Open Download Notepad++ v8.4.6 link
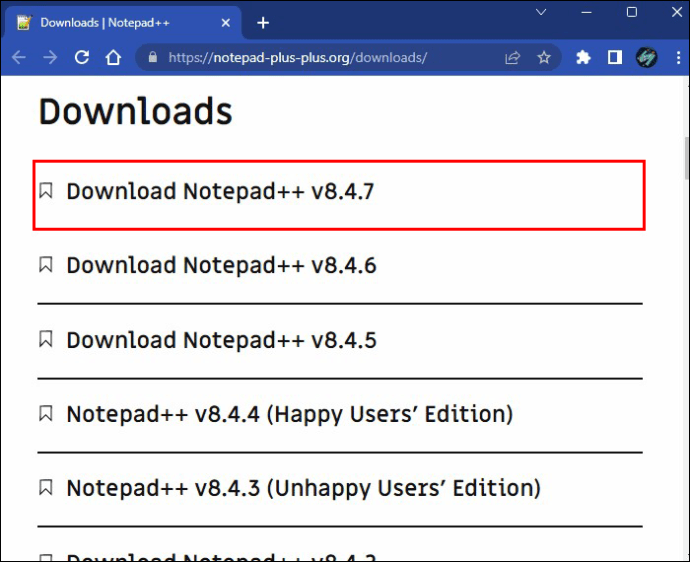Image resolution: width=690 pixels, height=562 pixels. pyautogui.click(x=221, y=265)
